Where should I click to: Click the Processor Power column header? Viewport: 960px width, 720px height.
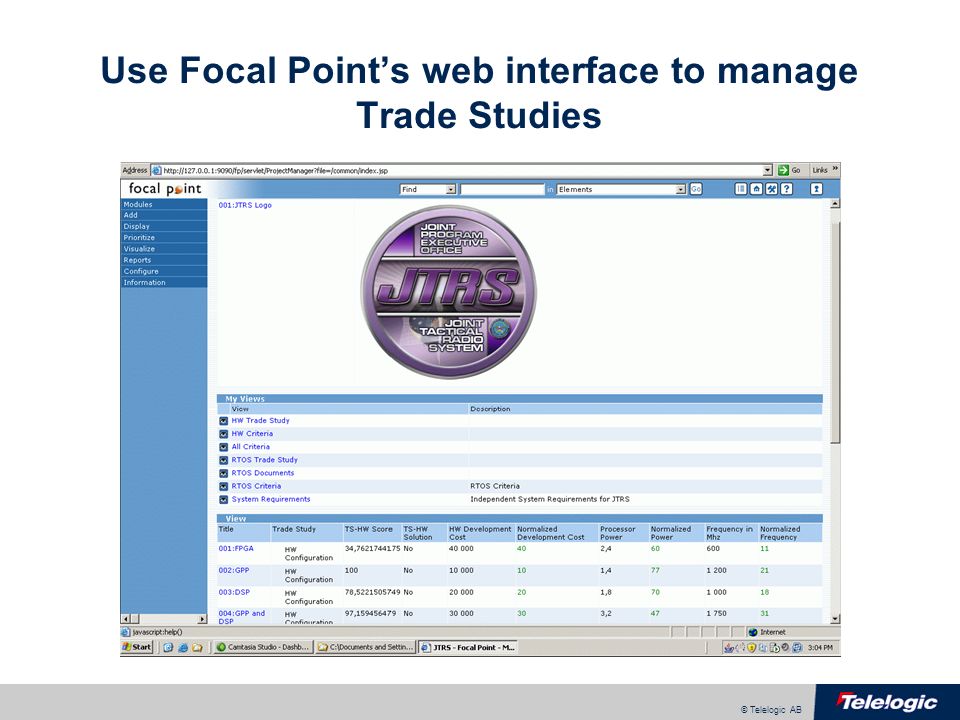pos(617,533)
